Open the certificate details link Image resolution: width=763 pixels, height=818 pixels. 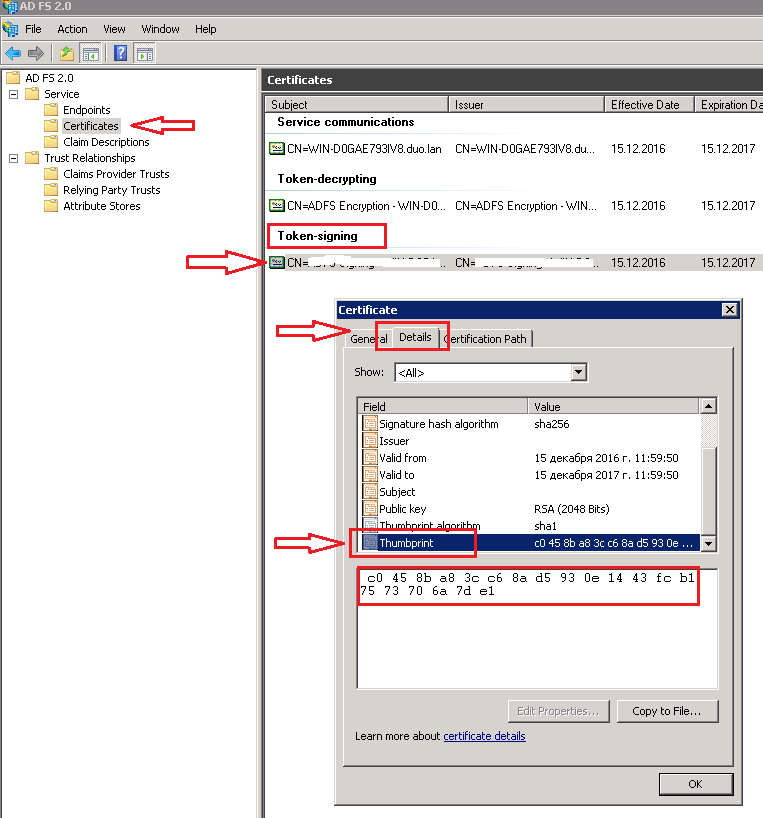[x=485, y=736]
